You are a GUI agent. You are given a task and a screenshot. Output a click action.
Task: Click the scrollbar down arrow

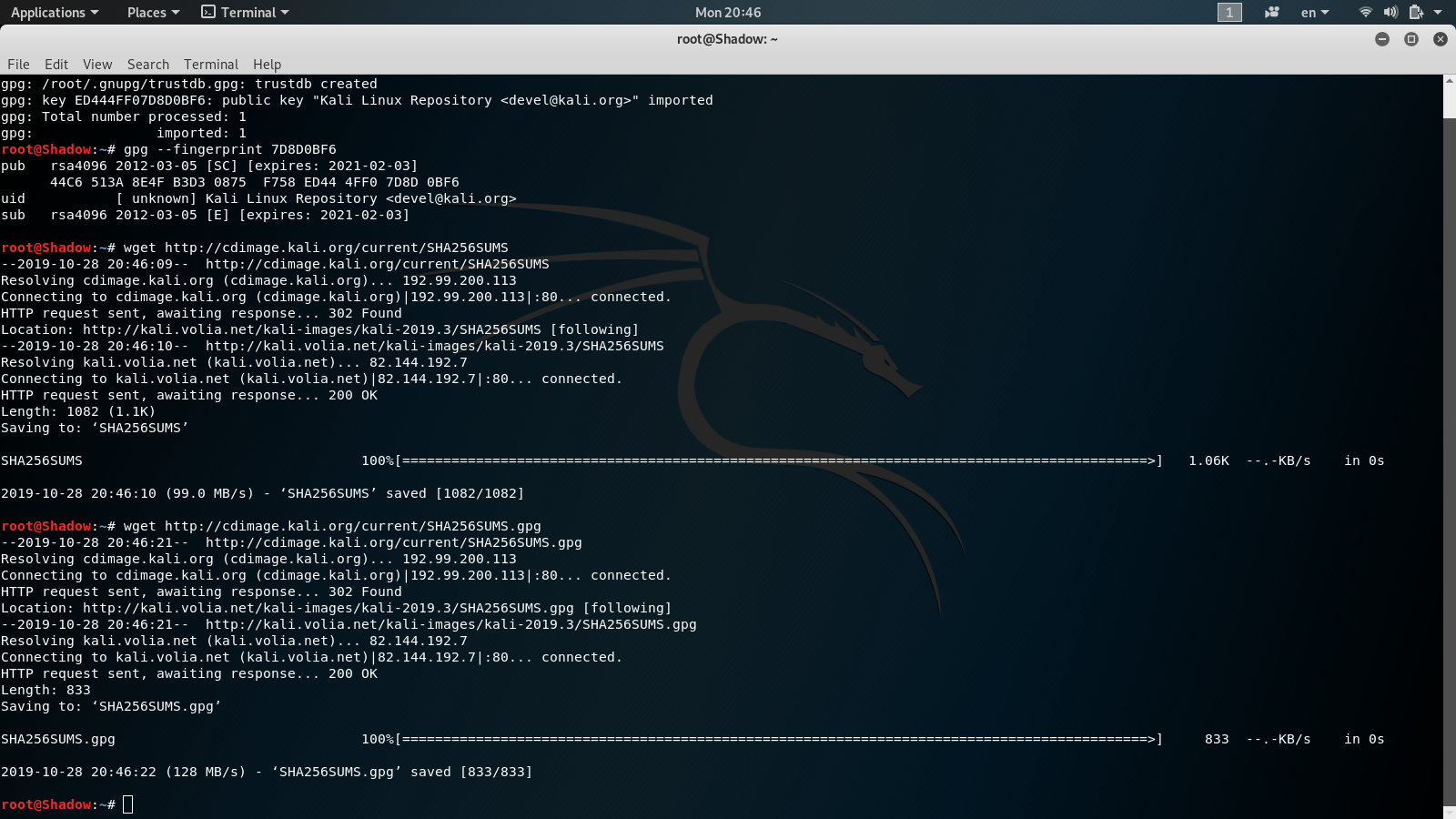pyautogui.click(x=1450, y=813)
